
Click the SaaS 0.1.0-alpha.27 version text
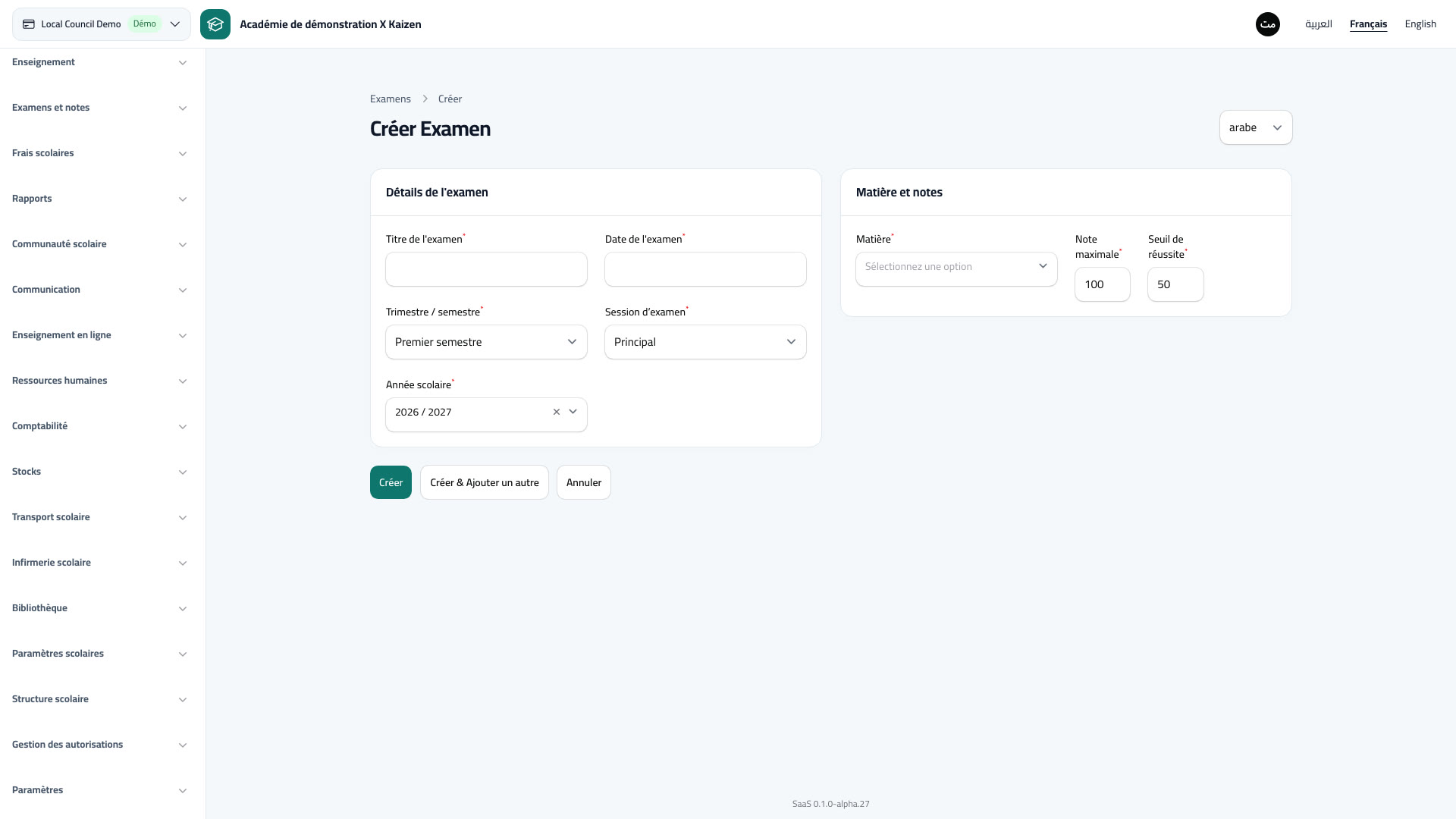pyautogui.click(x=831, y=804)
